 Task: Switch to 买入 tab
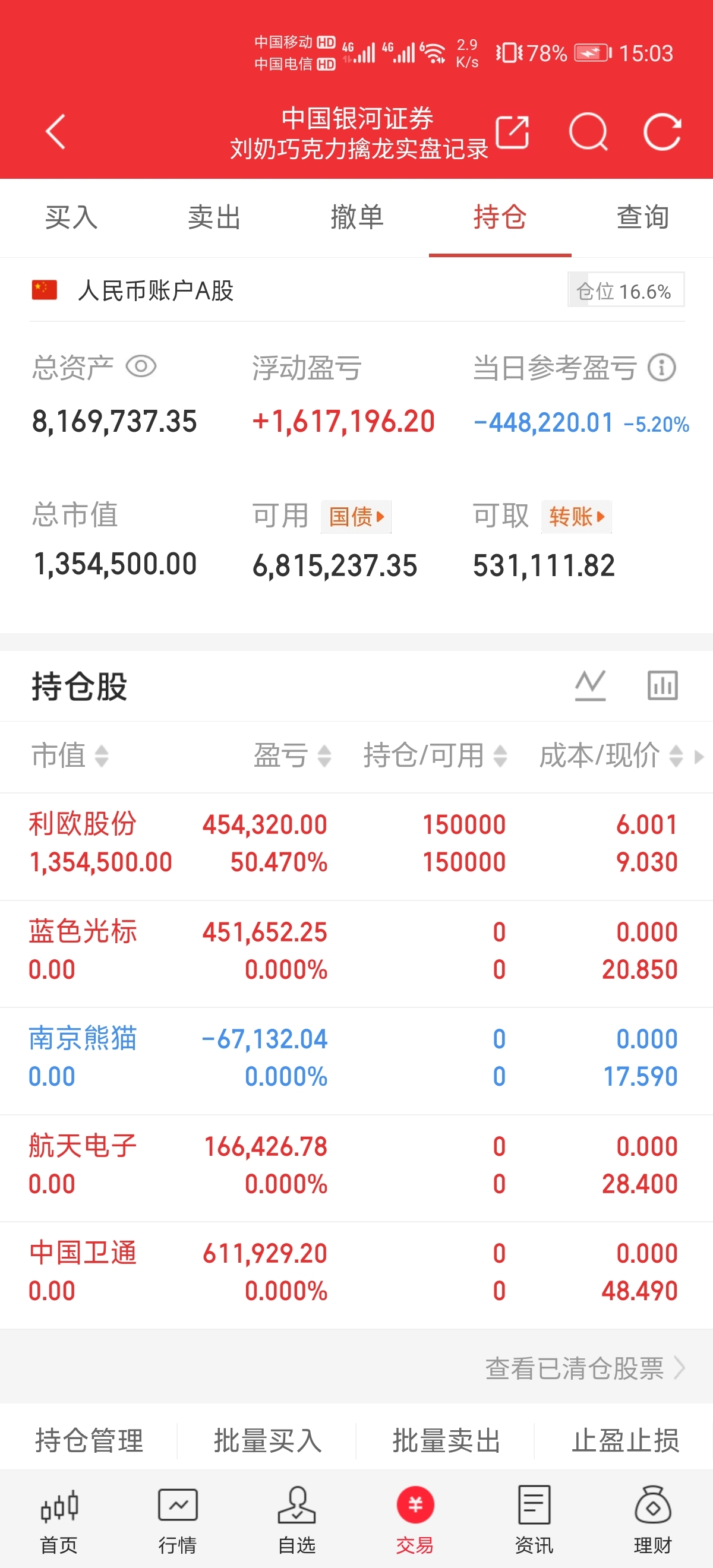(x=71, y=217)
